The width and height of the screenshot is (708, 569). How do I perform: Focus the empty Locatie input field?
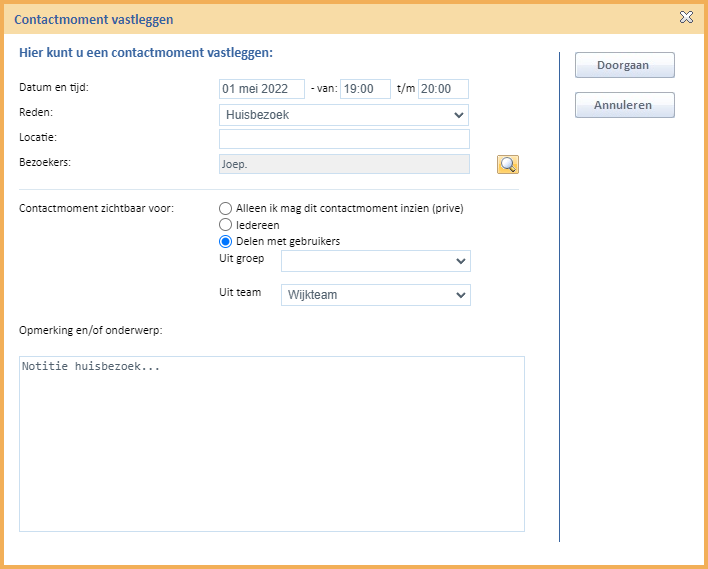344,139
